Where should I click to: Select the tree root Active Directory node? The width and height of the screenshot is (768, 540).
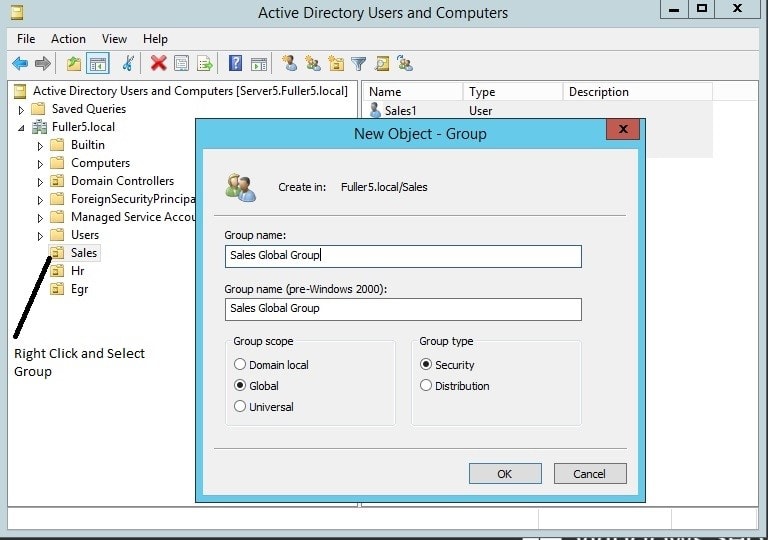point(190,91)
